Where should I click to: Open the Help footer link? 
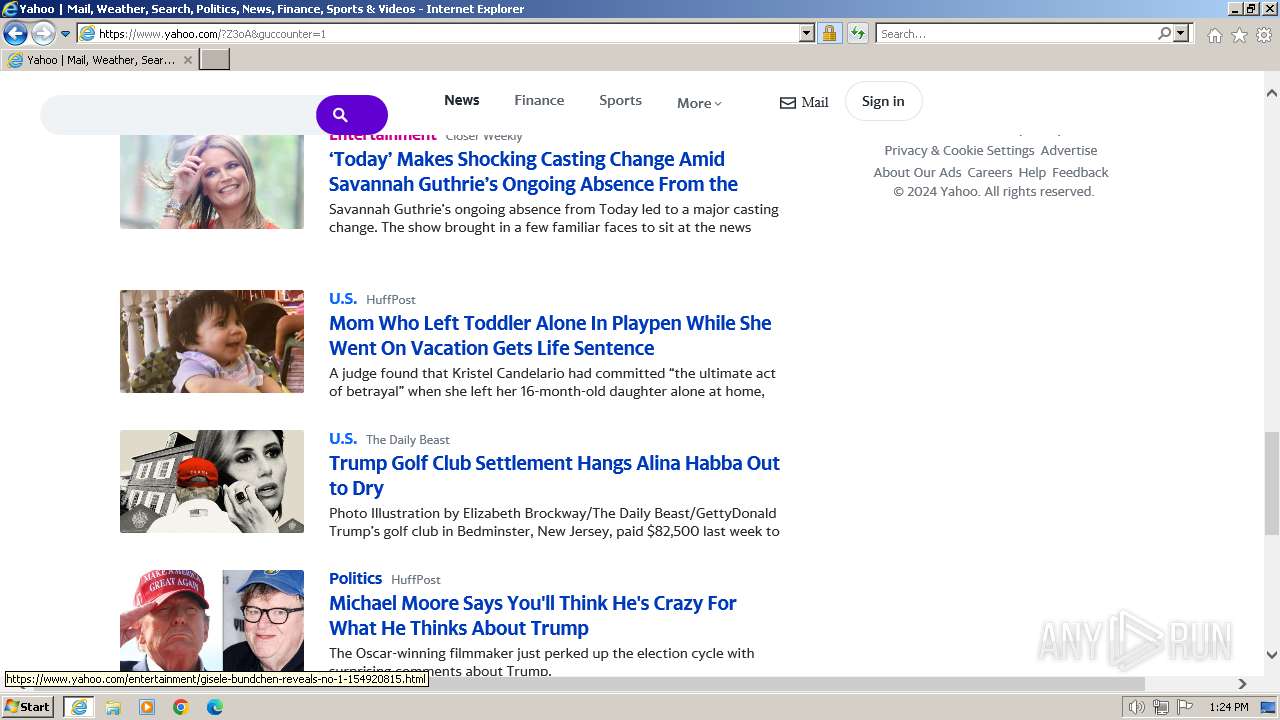tap(1032, 172)
